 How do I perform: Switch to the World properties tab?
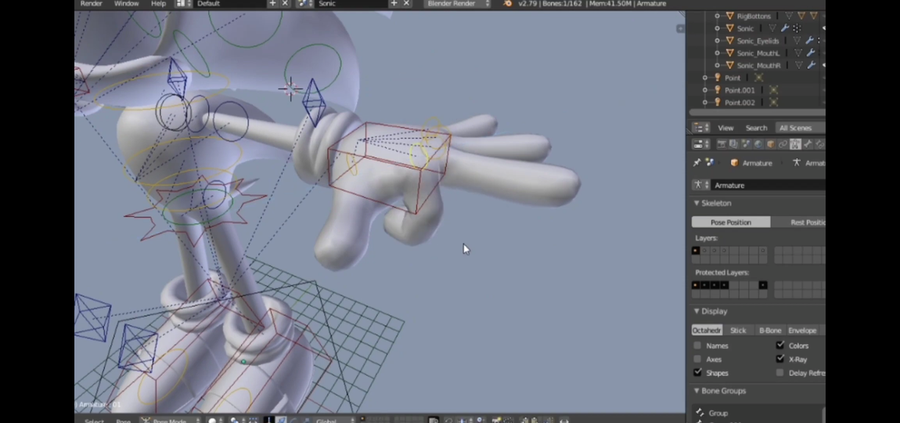[758, 145]
